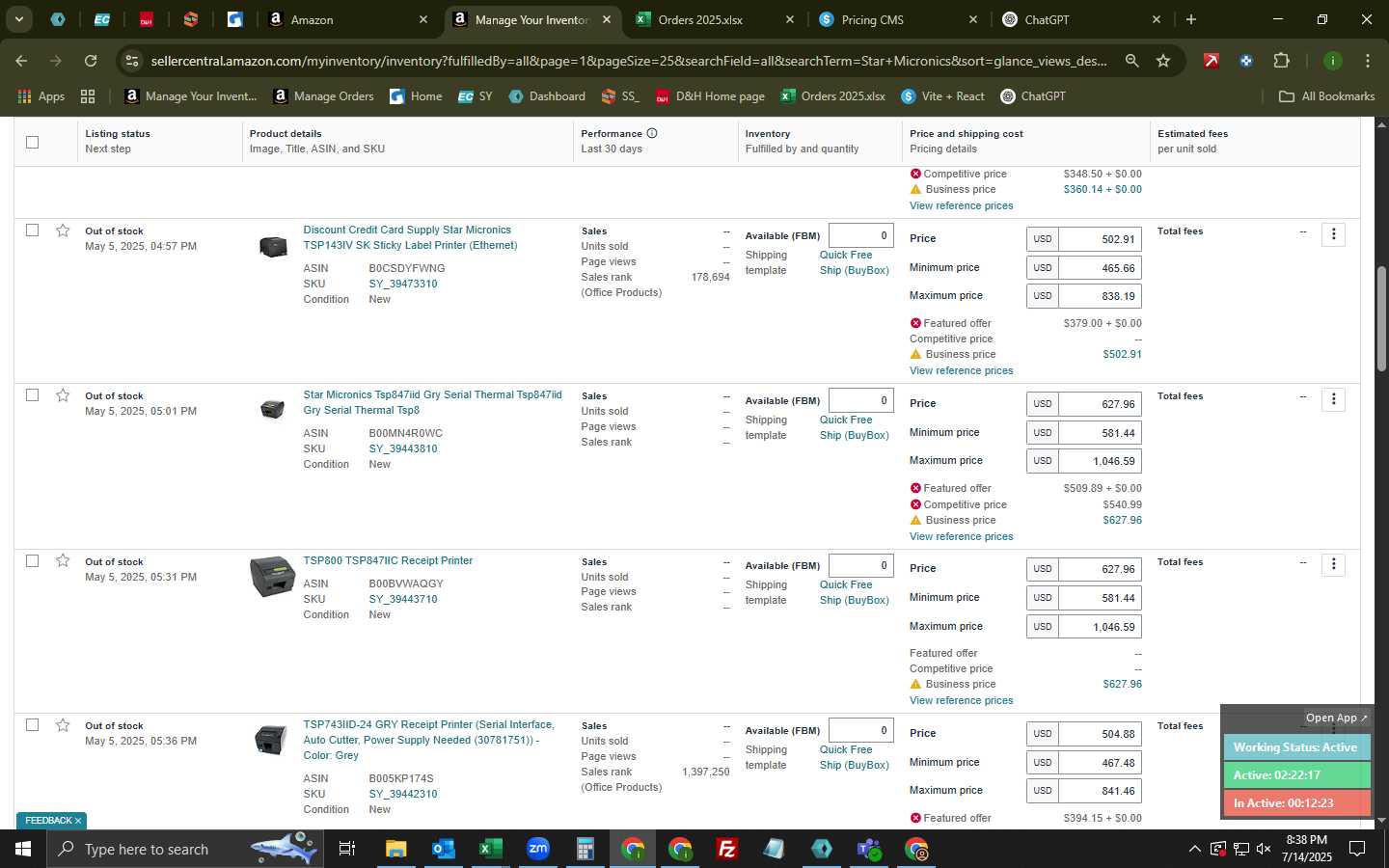Check the TSP143IV SK Sticky Label row checkbox

coord(32,231)
